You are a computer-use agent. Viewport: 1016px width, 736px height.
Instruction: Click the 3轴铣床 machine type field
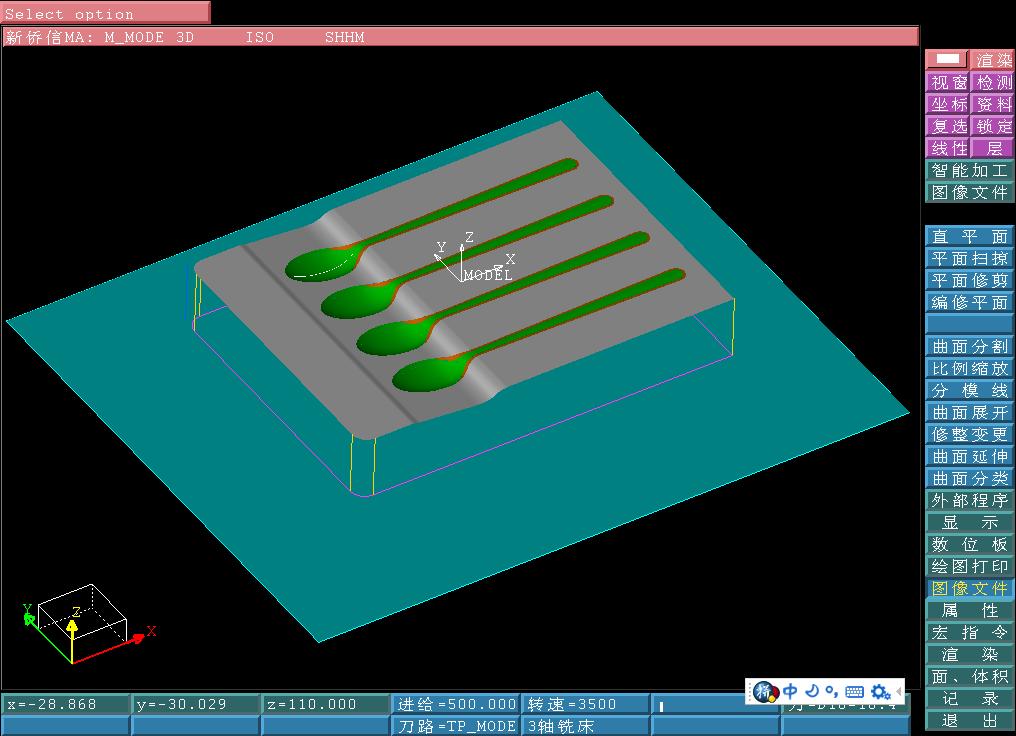585,726
